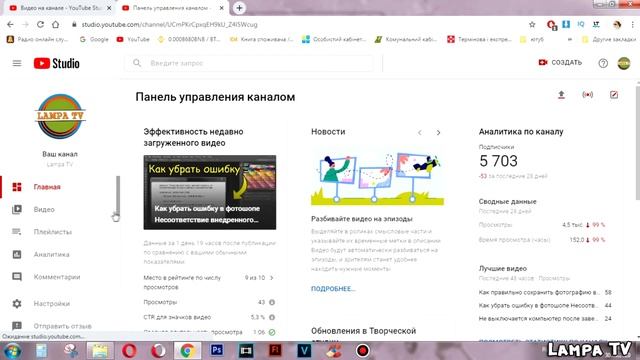Click the red record taskbar icon
640x360 pixels.
point(363,351)
